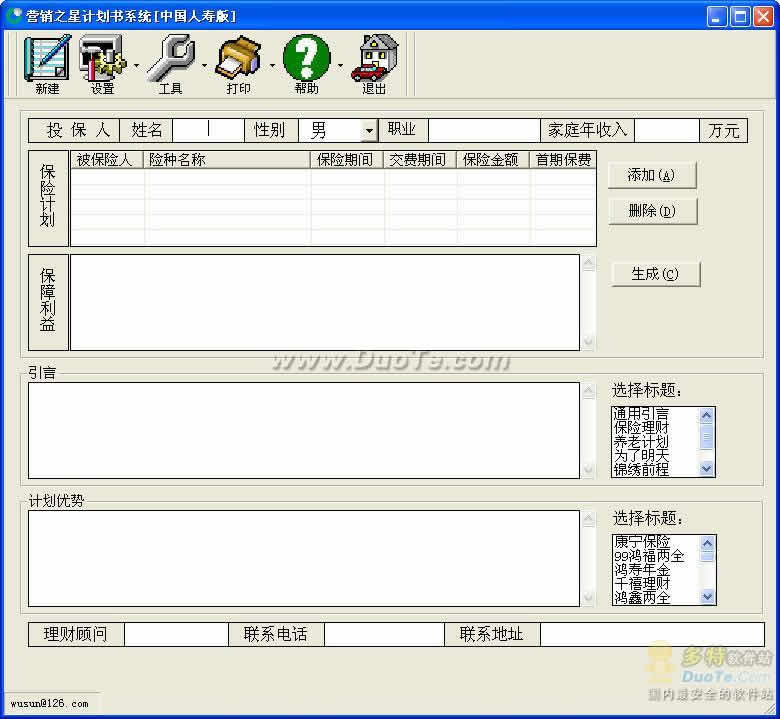This screenshot has height=719, width=780.
Task: Click the 险种名称 column header
Action: [227, 160]
